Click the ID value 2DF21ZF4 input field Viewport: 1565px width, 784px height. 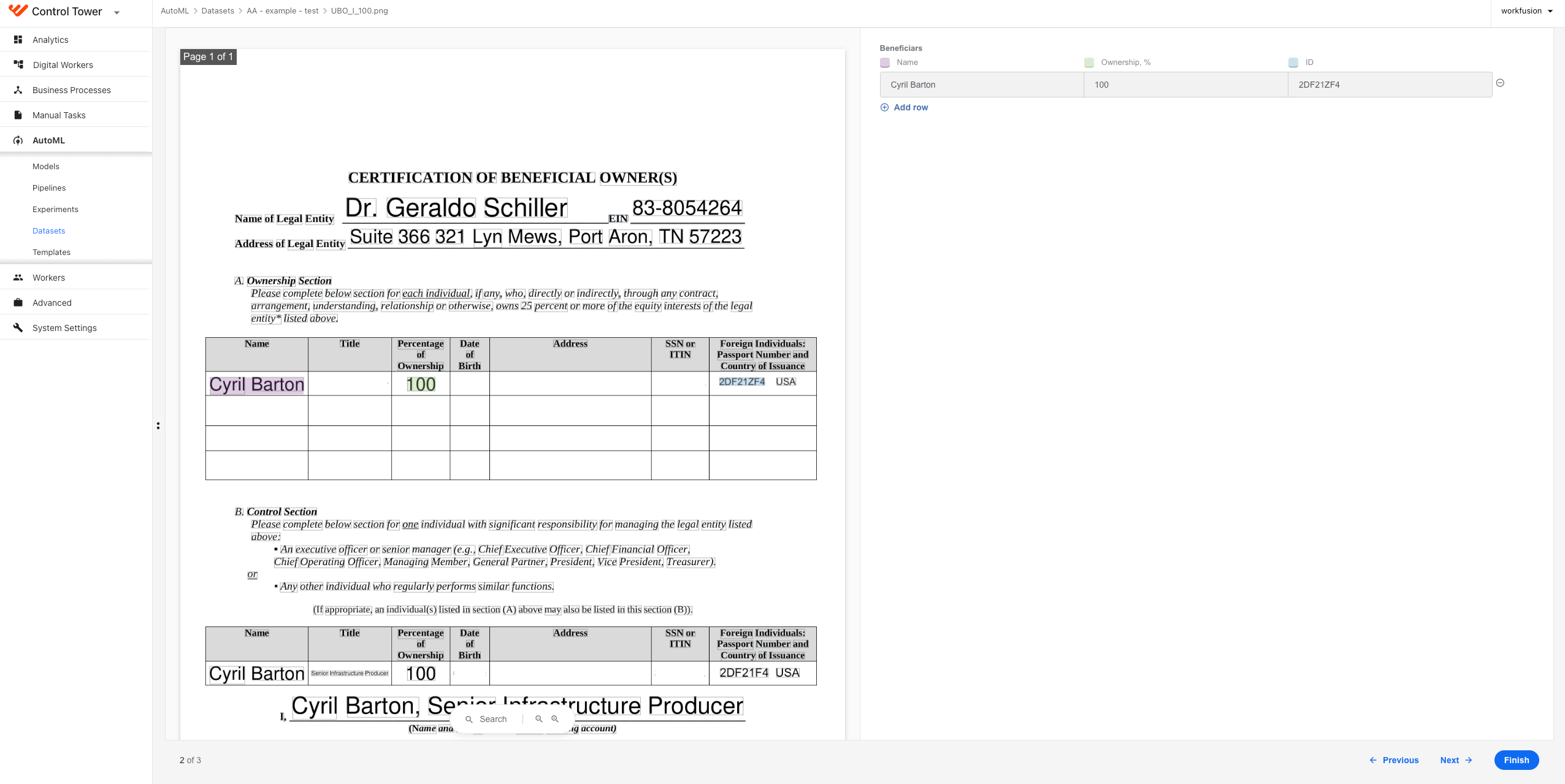tap(1390, 85)
